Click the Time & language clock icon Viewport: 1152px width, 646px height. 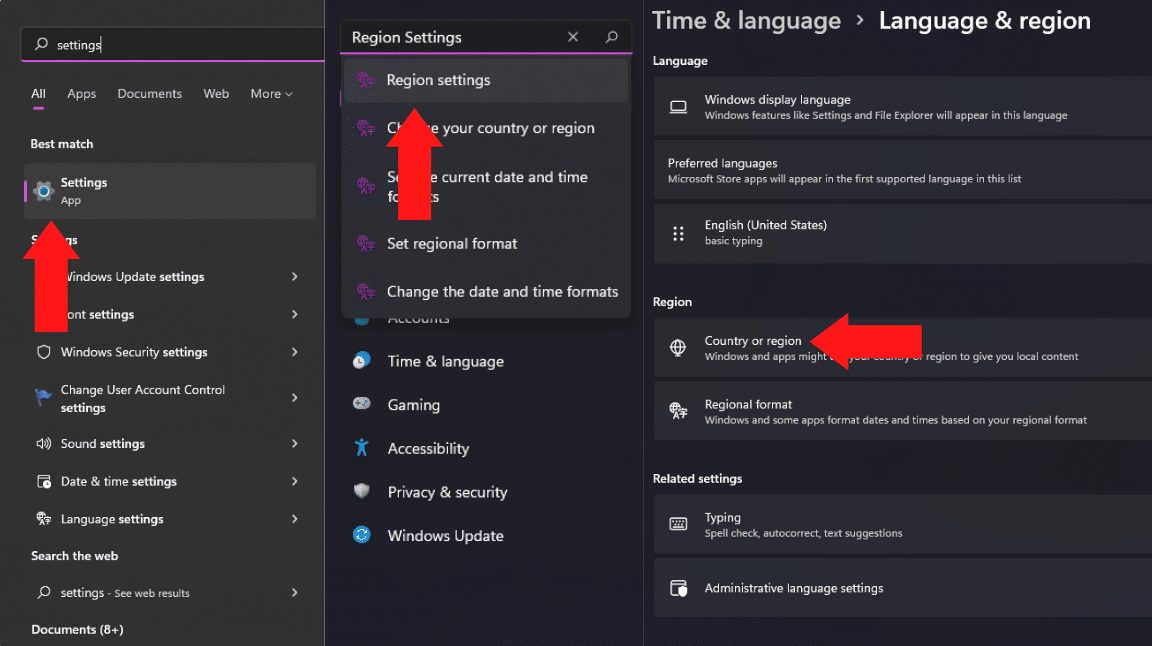(x=361, y=361)
